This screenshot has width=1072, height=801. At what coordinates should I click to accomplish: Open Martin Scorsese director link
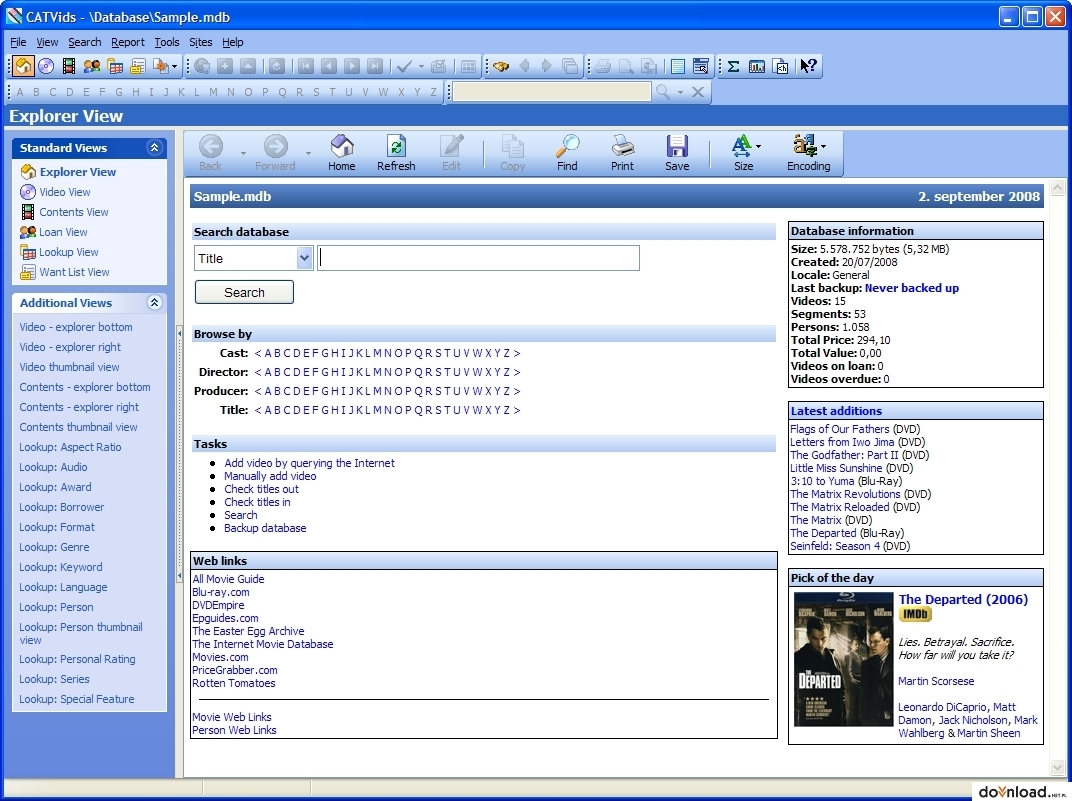(936, 681)
